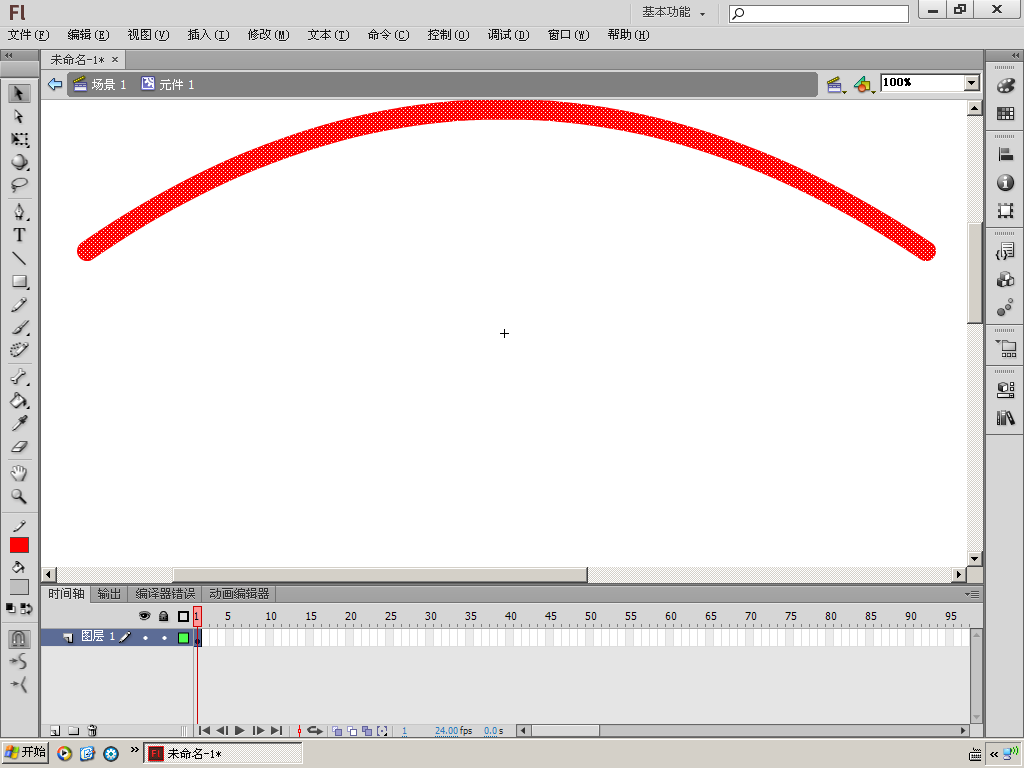
Task: Open the Components panel icon
Action: pos(1005,280)
